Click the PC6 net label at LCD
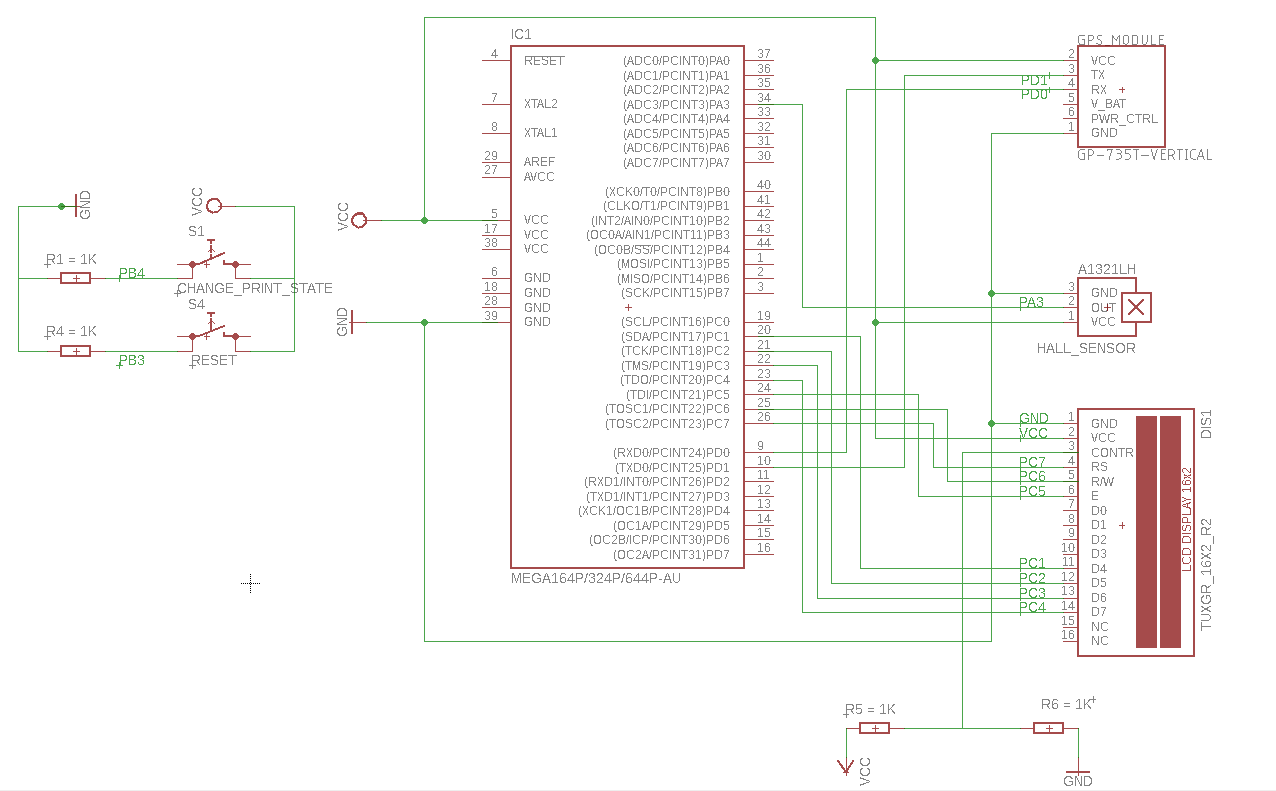This screenshot has width=1276, height=791. (x=1032, y=477)
